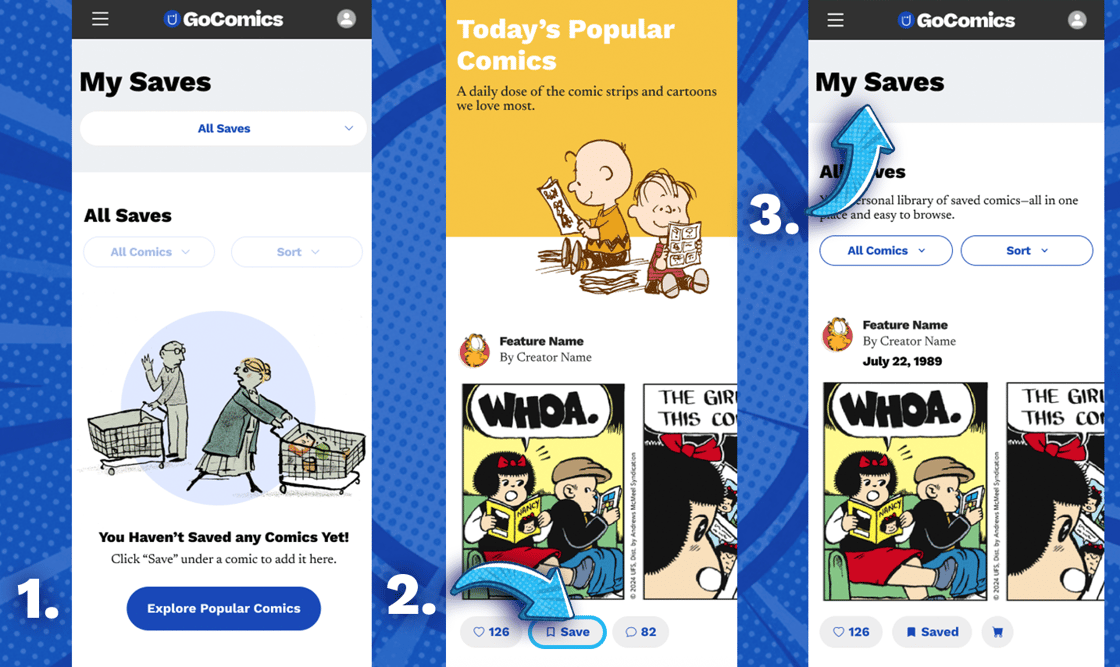The width and height of the screenshot is (1120, 667).
Task: Like the comic with 126 hearts, middle screen
Action: point(491,632)
